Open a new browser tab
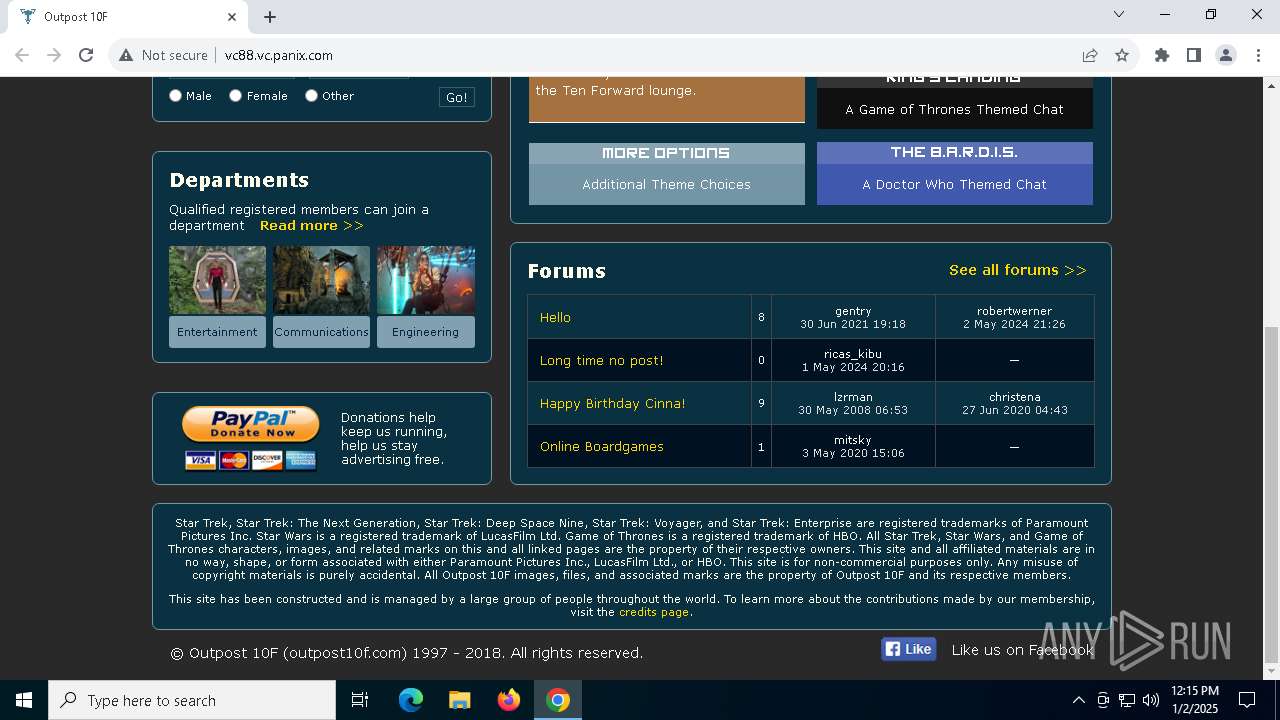The image size is (1280, 720). 270,17
